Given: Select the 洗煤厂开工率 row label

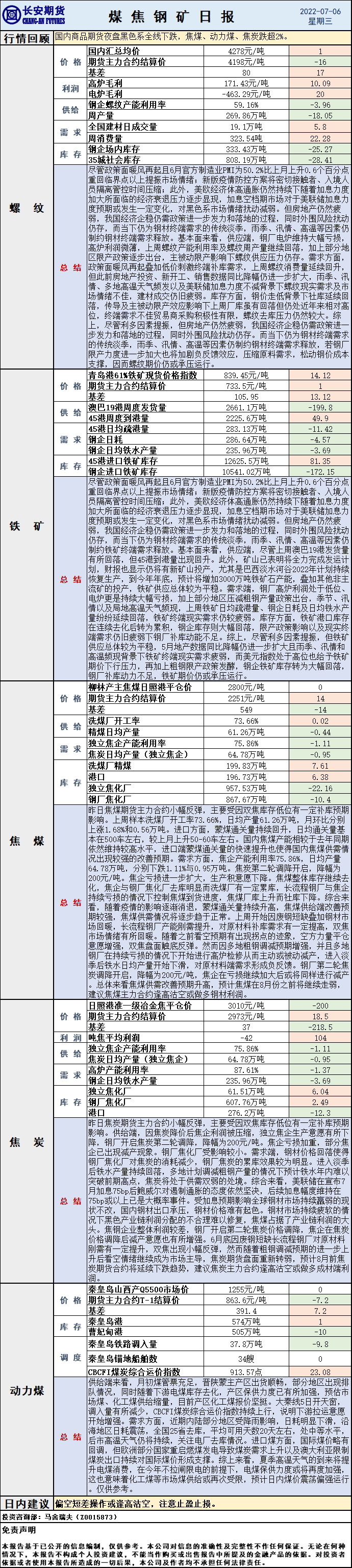Looking at the screenshot, I should [x=114, y=721].
